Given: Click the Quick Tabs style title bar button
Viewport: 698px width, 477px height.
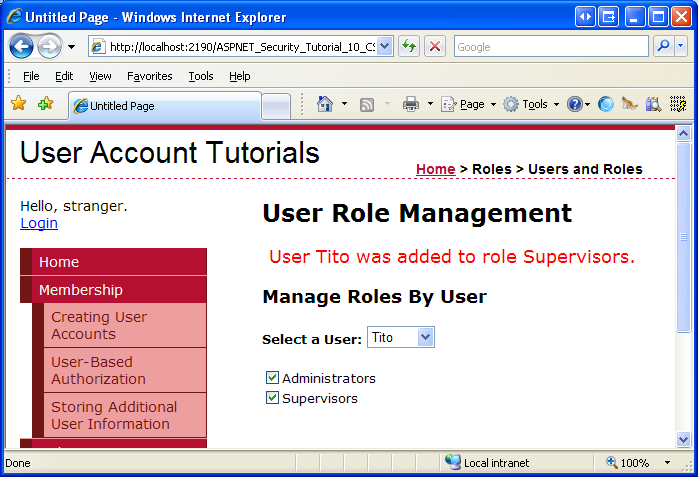Looking at the screenshot, I should (585, 17).
